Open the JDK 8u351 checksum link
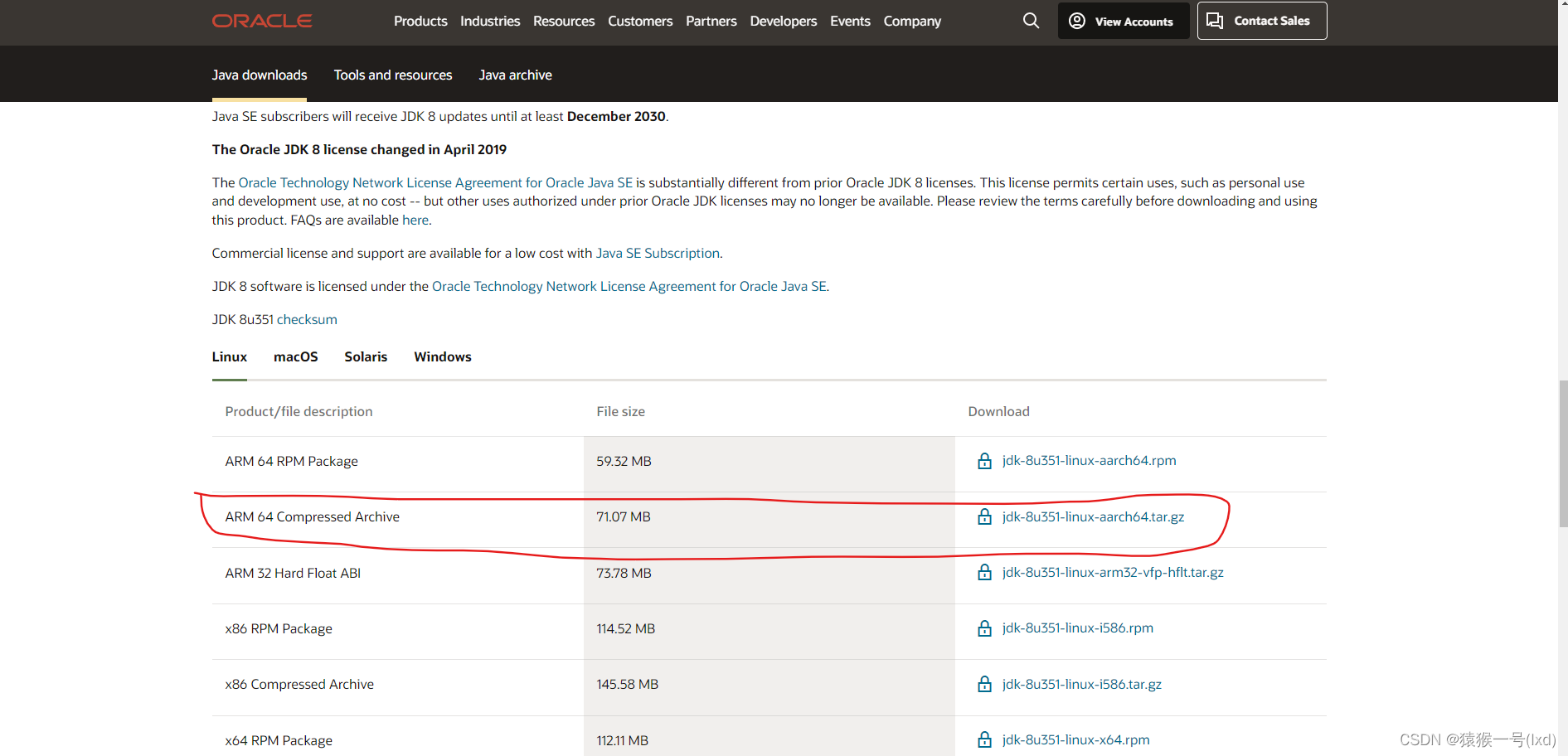 point(307,319)
